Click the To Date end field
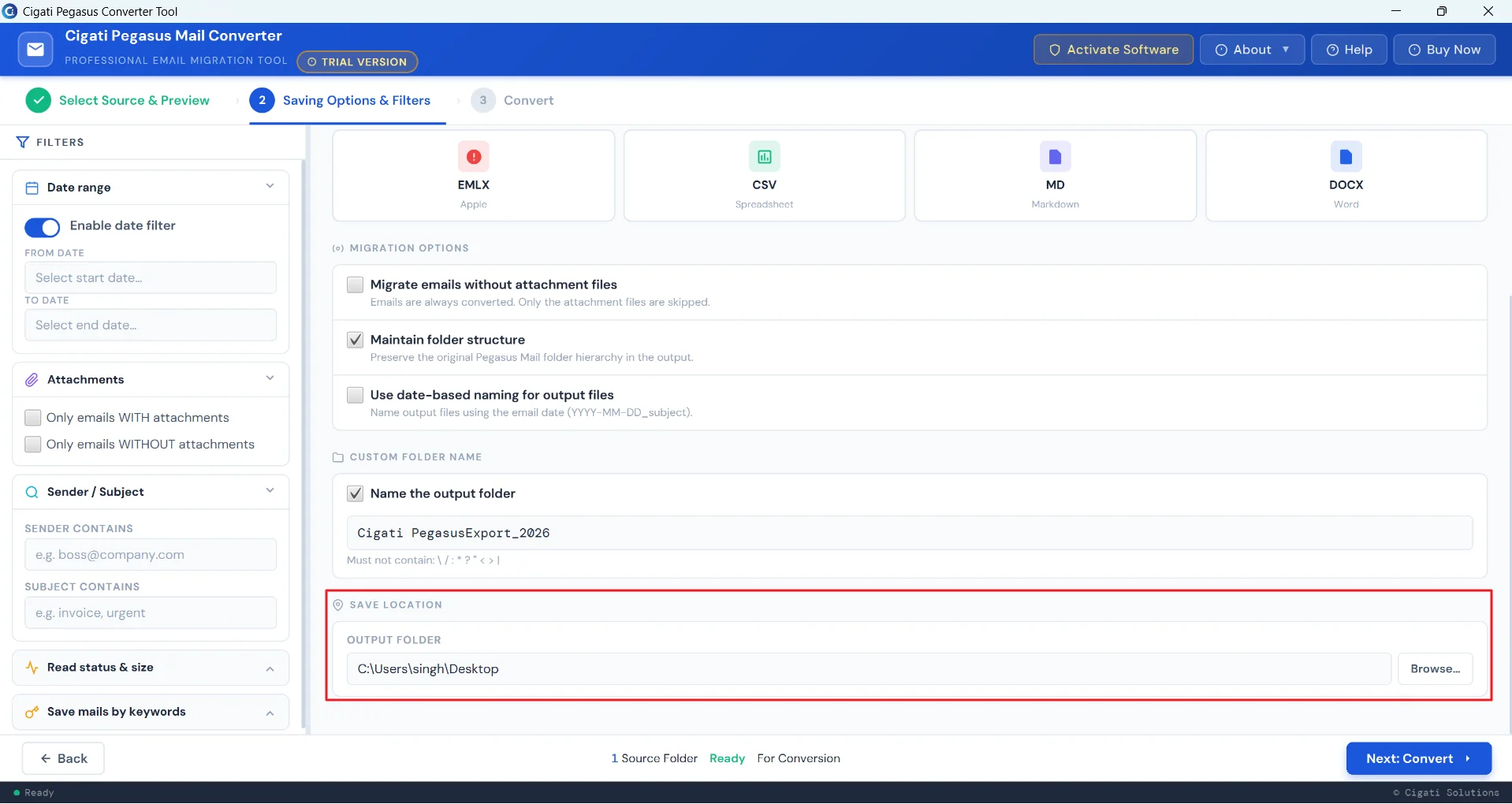The height and width of the screenshot is (804, 1512). [151, 325]
